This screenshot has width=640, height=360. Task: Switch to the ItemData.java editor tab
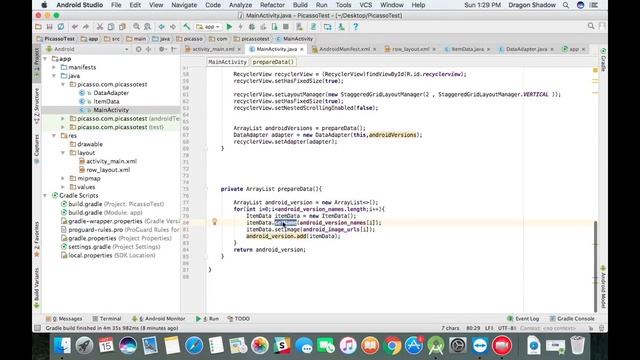[467, 49]
